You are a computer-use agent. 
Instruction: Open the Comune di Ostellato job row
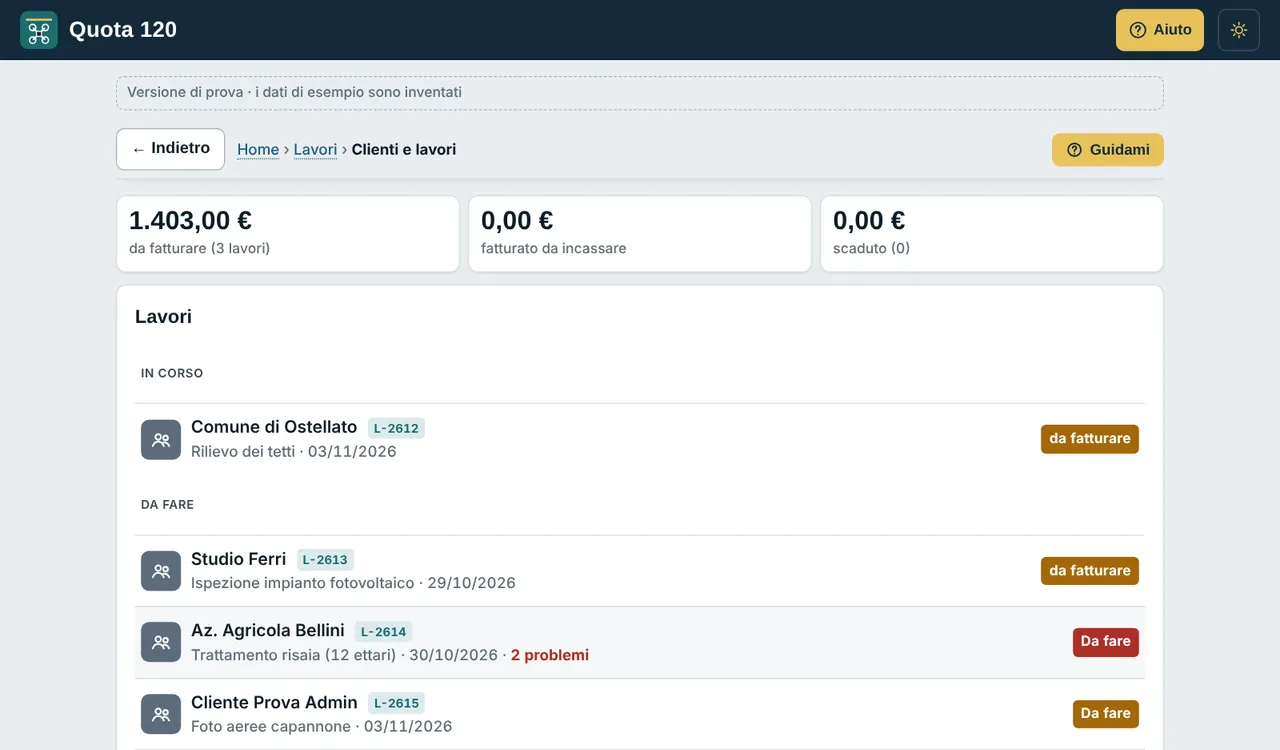pos(640,439)
